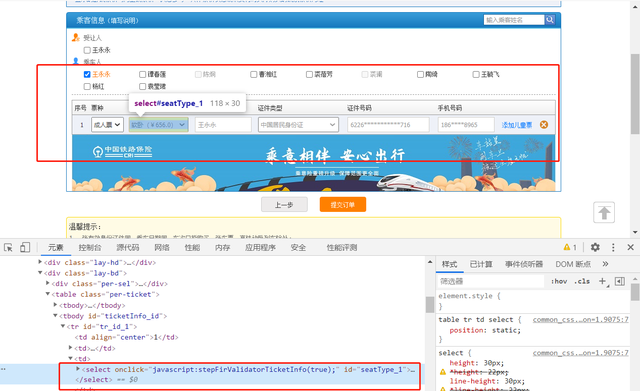Tick the 王永永 checkbox under 受让人
The image size is (640, 391).
coord(87,50)
